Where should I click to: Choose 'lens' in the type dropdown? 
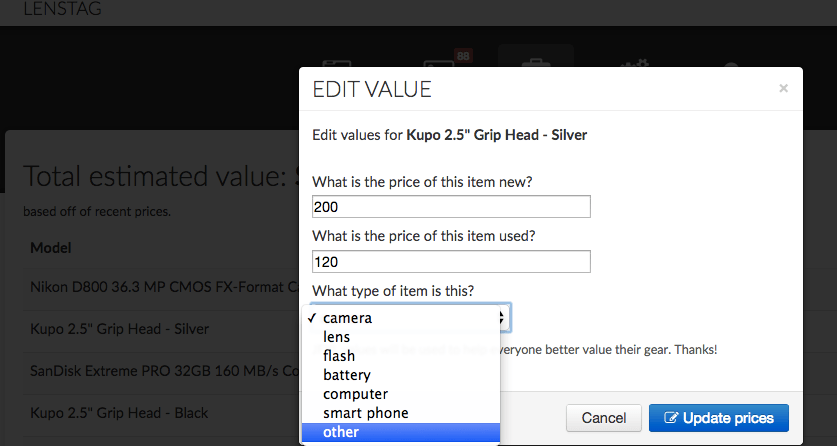[x=337, y=337]
